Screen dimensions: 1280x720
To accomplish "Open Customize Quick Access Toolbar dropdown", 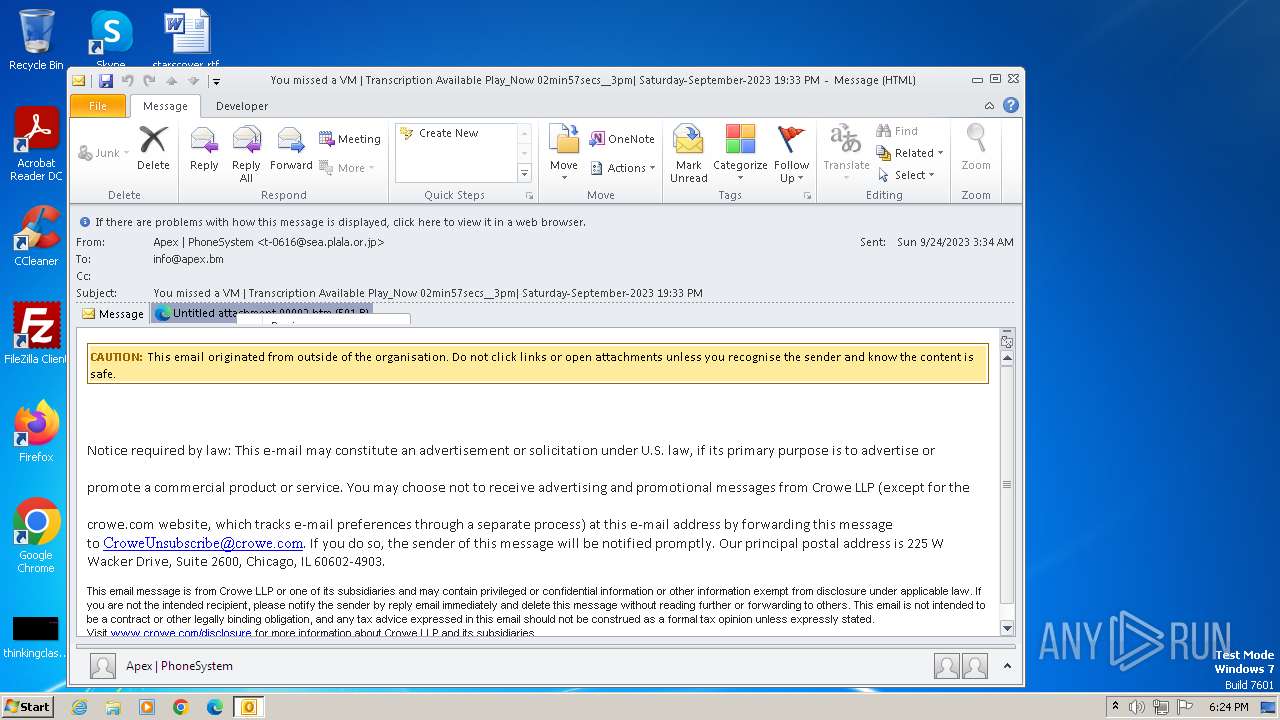I will [216, 81].
